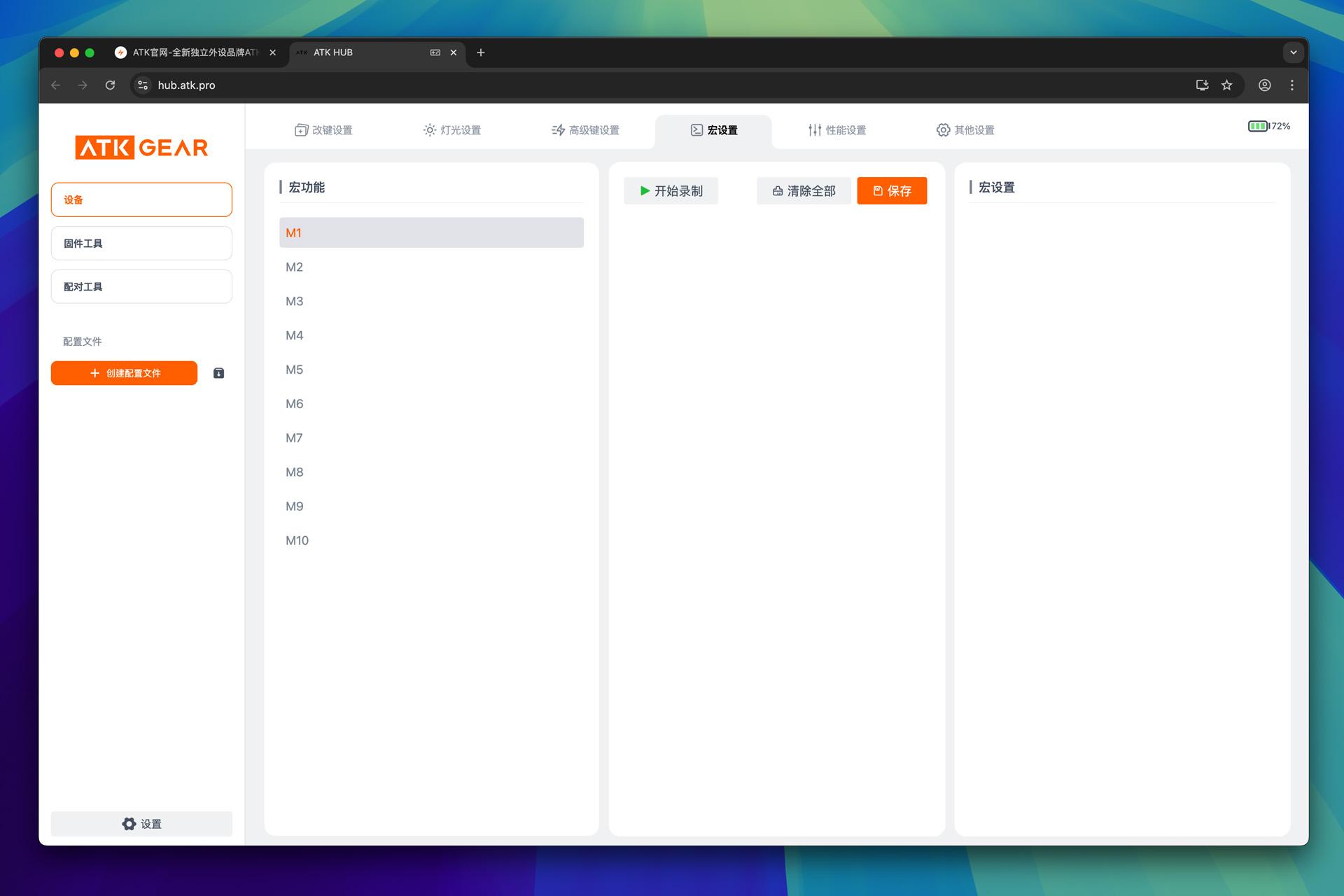Save the macro with 保存
1344x896 pixels.
coord(891,191)
